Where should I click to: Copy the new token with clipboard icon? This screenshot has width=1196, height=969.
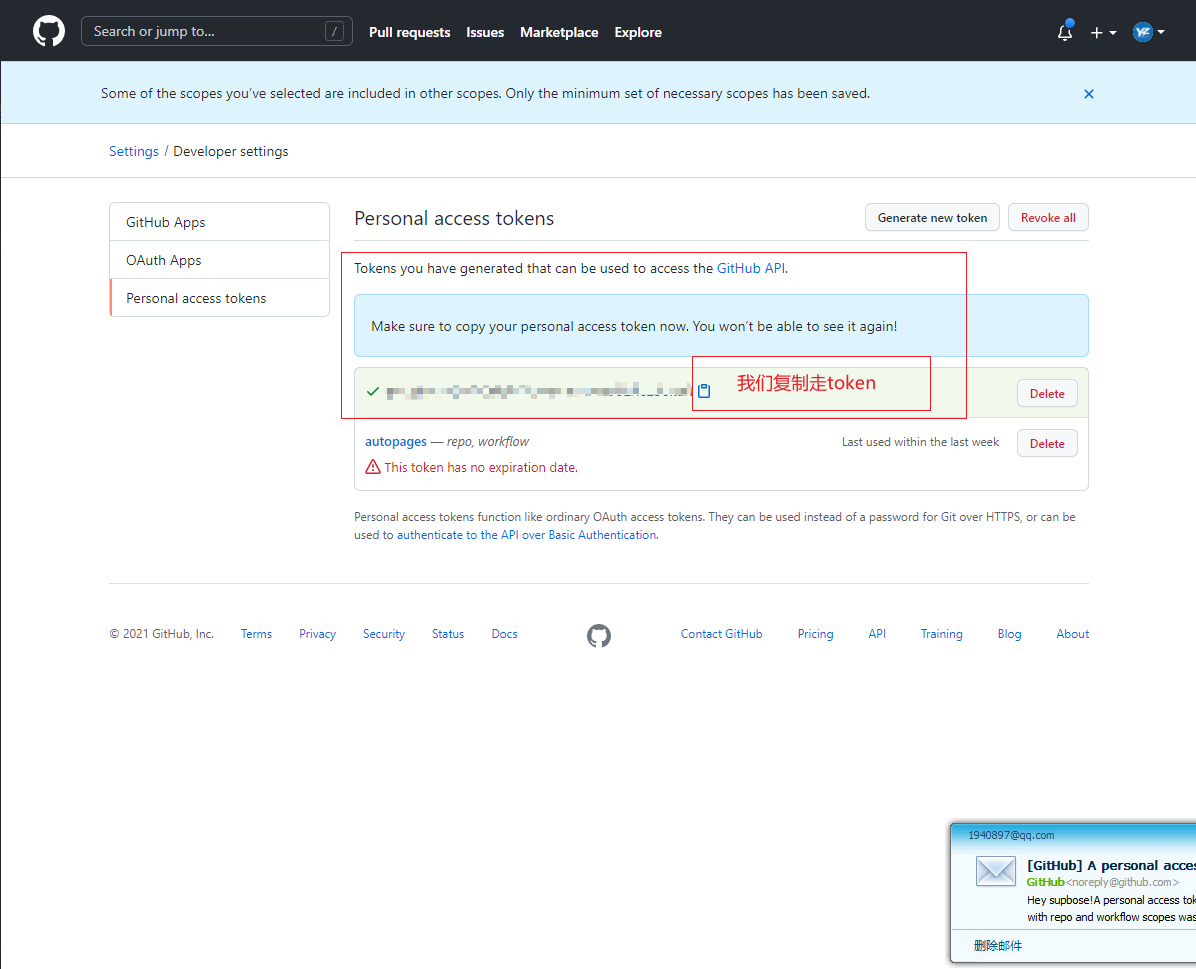click(704, 391)
